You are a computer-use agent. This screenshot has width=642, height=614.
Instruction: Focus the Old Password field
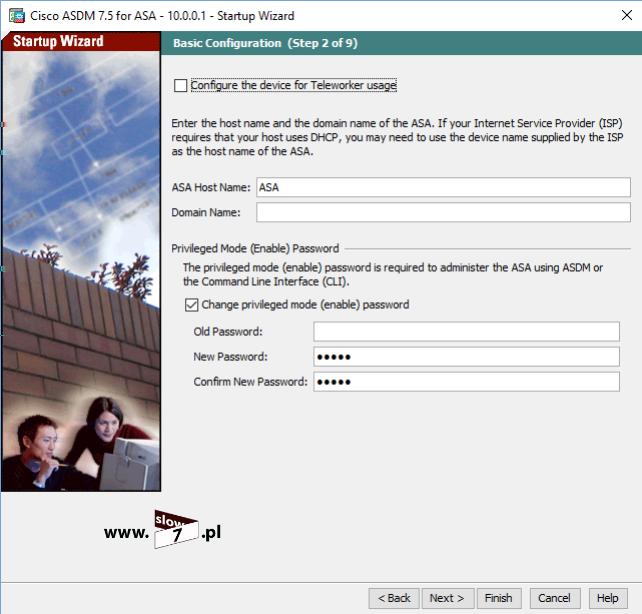466,332
